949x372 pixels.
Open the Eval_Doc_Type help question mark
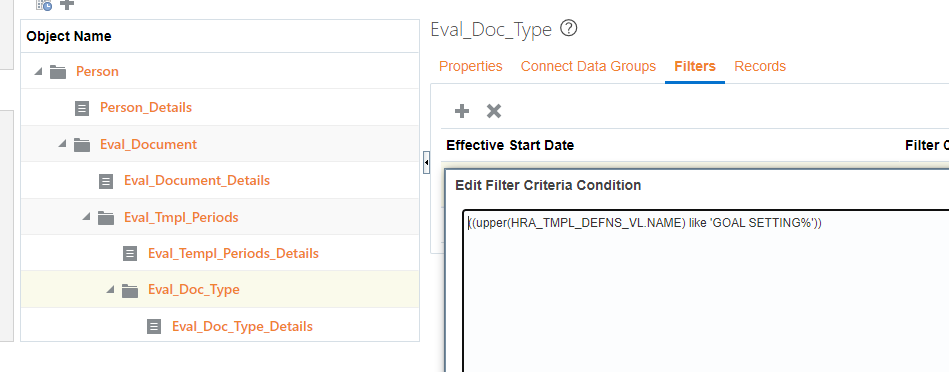pyautogui.click(x=568, y=28)
